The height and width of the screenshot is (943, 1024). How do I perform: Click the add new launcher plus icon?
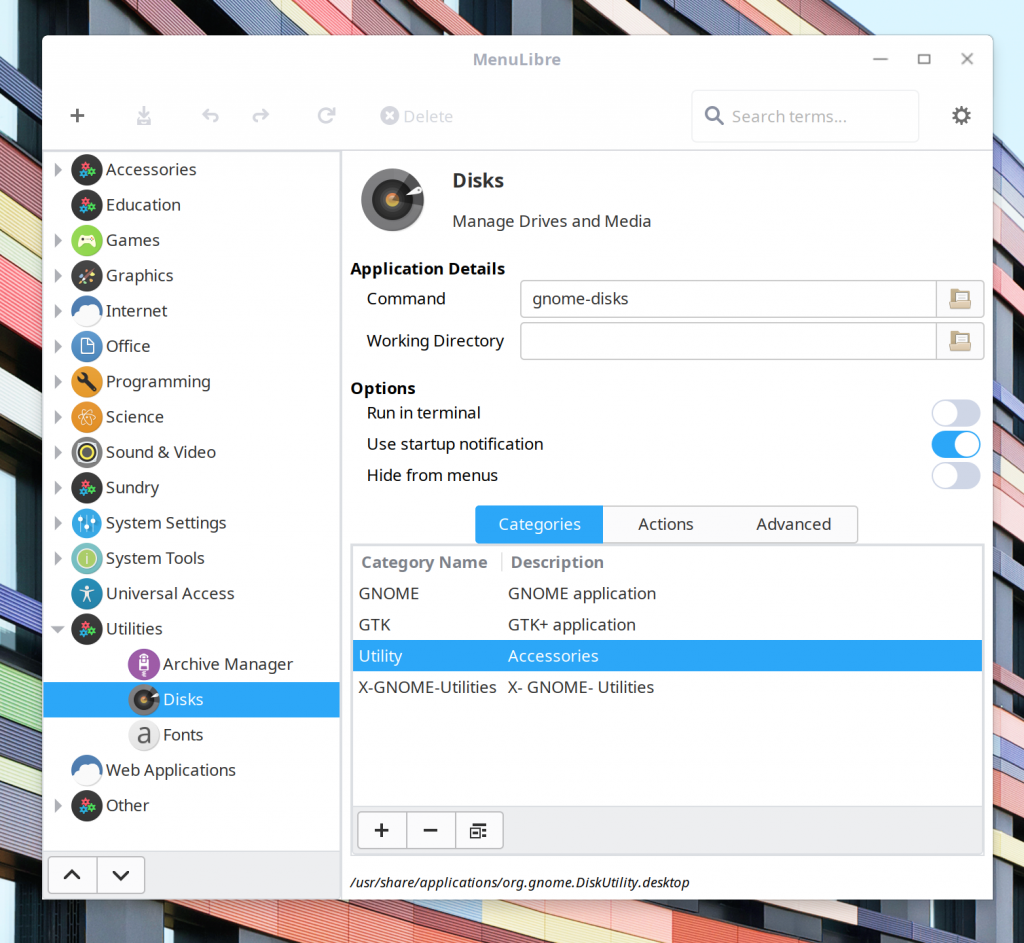click(77, 116)
